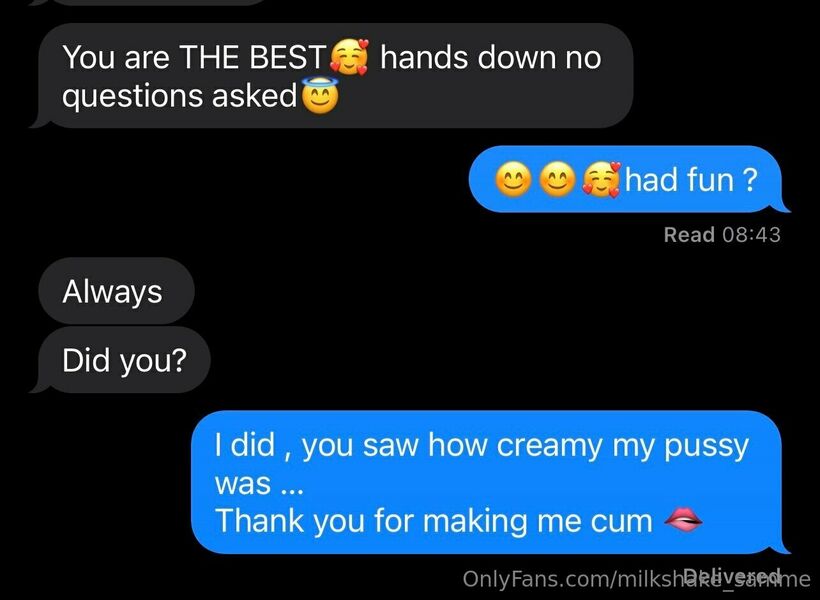The height and width of the screenshot is (600, 820).
Task: Select the hearts-face emoji beside "had fun ?"
Action: (601, 179)
